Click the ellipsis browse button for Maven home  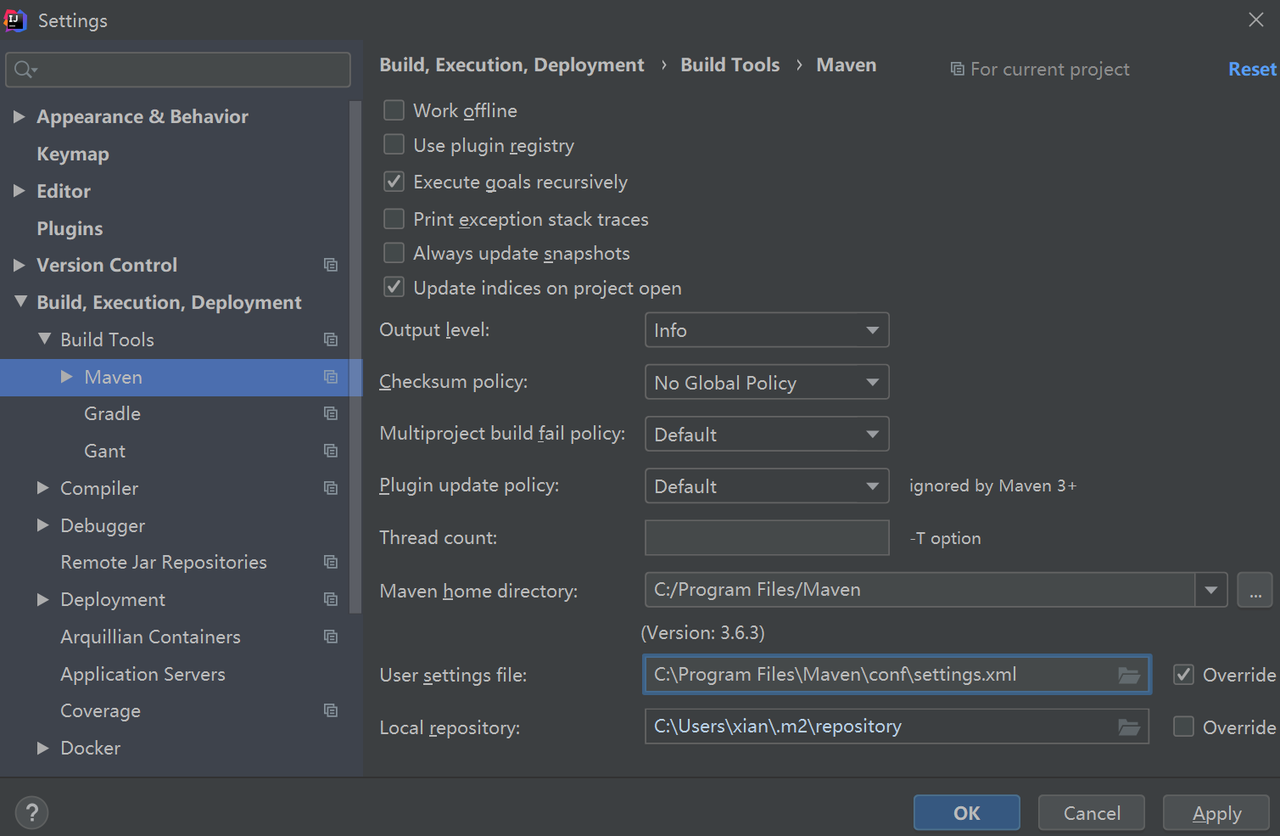[x=1254, y=590]
